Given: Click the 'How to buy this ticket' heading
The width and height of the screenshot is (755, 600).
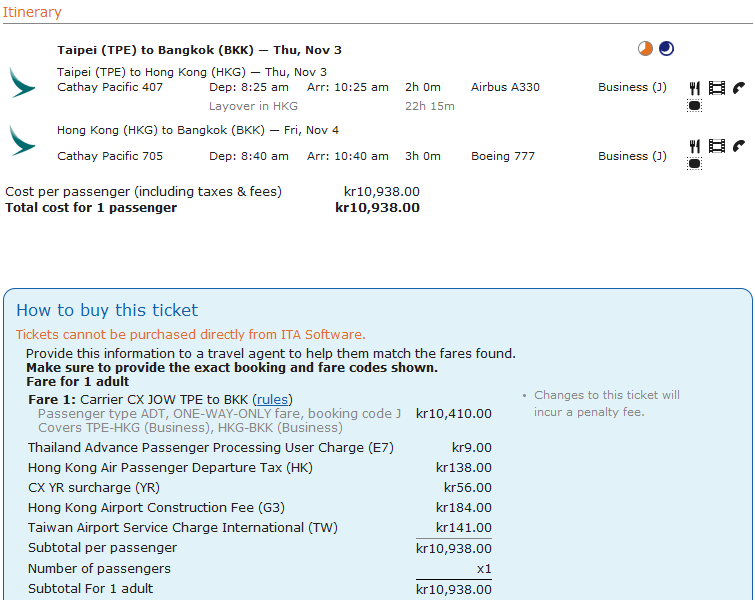Looking at the screenshot, I should [107, 310].
